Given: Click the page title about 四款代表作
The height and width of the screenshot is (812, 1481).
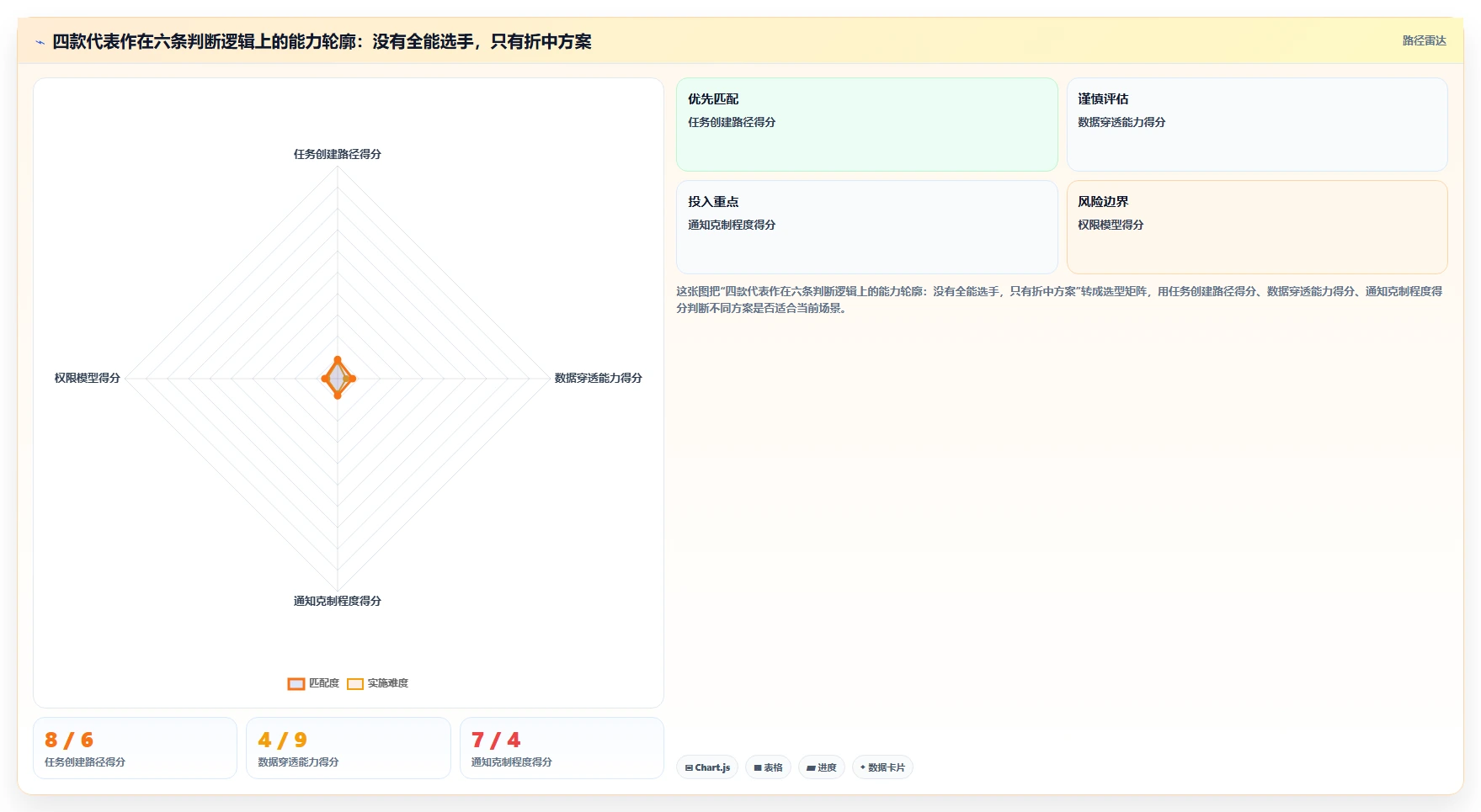Looking at the screenshot, I should point(322,41).
